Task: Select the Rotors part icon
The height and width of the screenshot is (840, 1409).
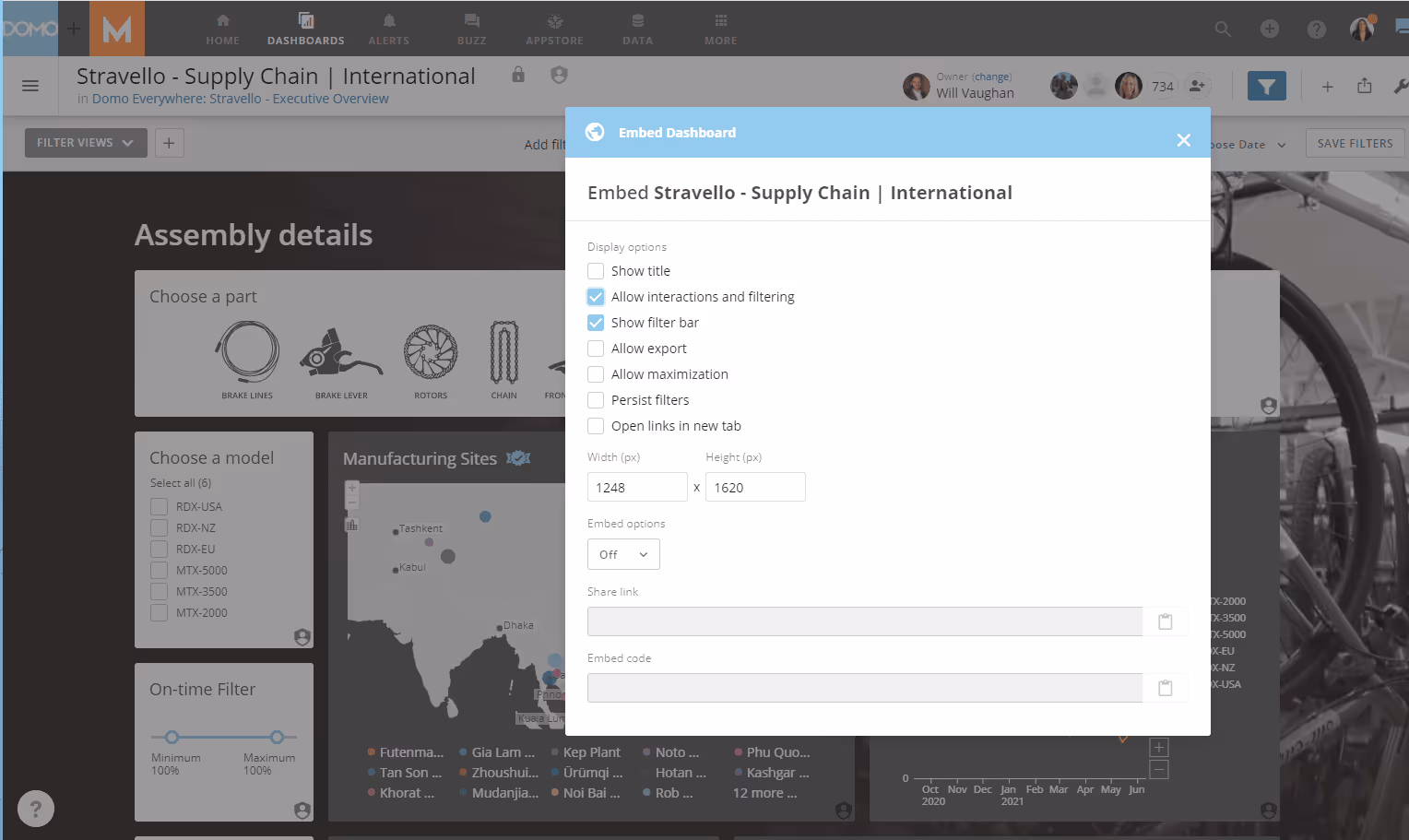Action: (x=431, y=352)
